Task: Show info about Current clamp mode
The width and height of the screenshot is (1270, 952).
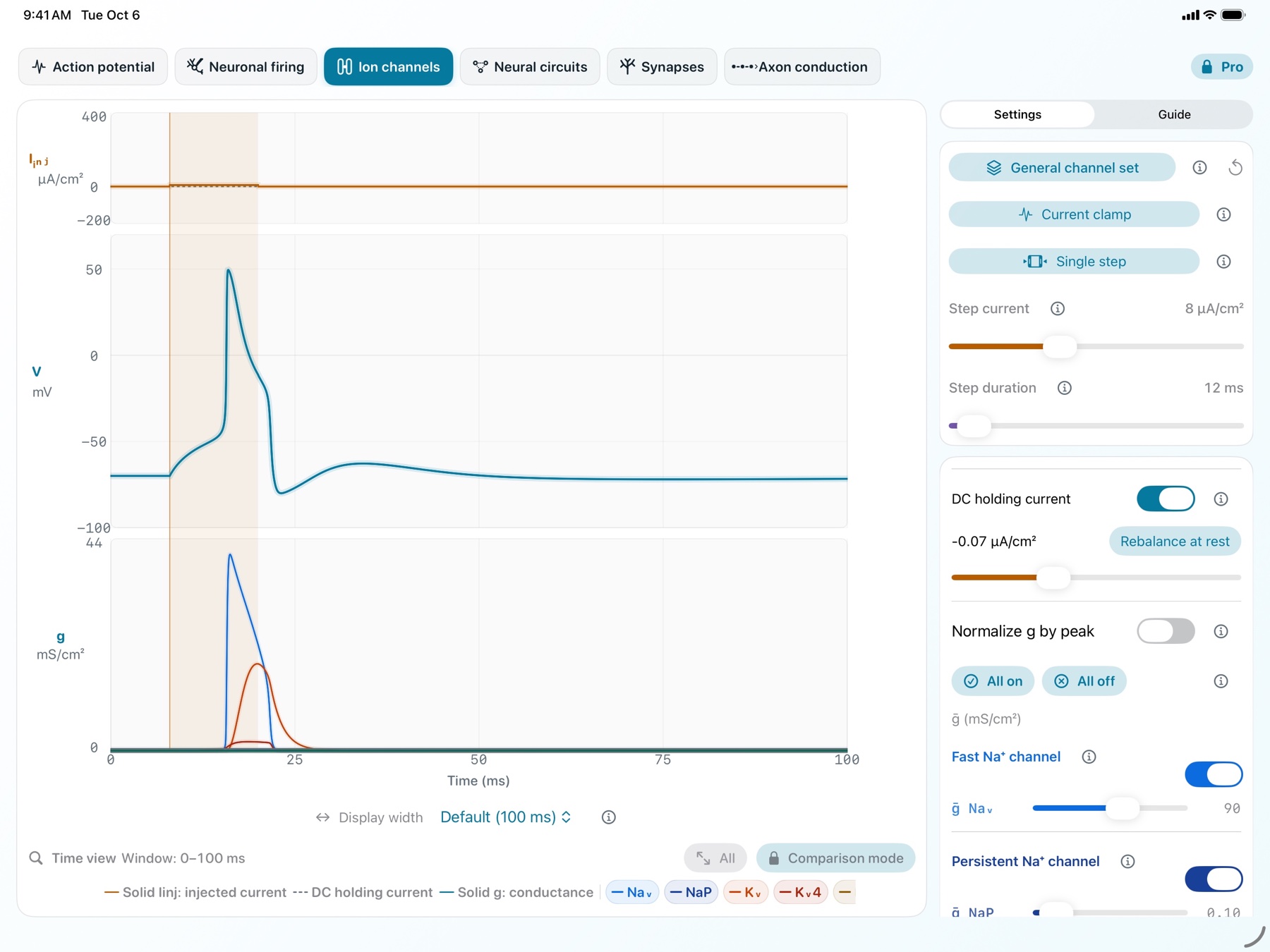Action: click(x=1223, y=214)
